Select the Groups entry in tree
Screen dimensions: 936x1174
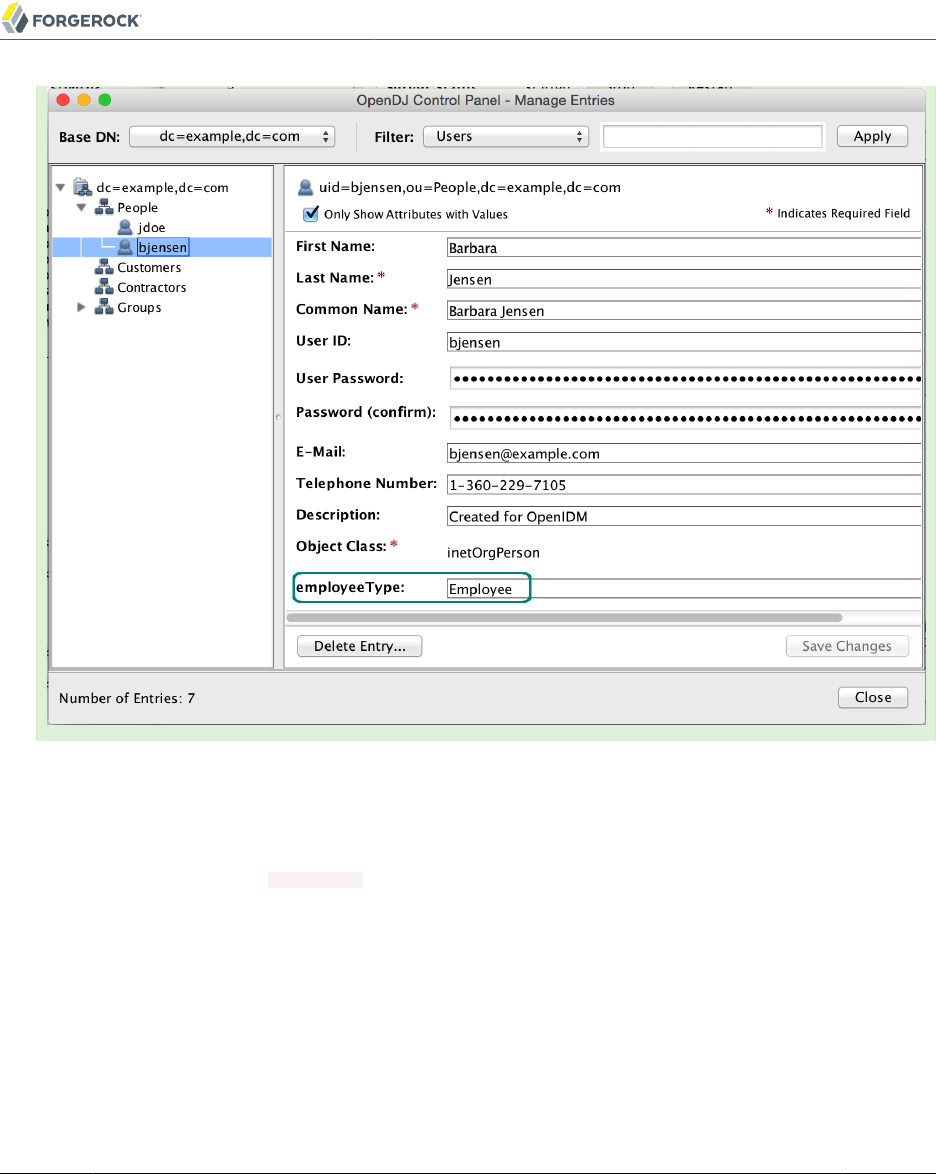(139, 307)
